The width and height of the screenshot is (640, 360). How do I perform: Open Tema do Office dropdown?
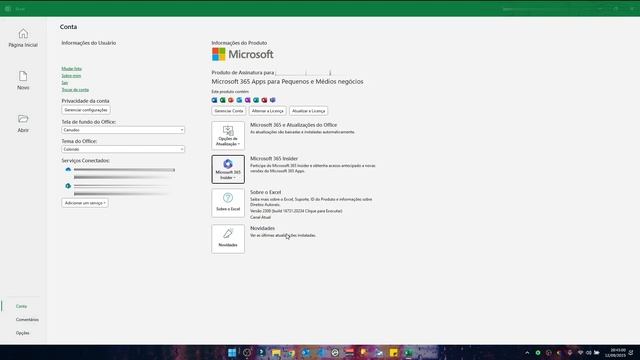123,149
